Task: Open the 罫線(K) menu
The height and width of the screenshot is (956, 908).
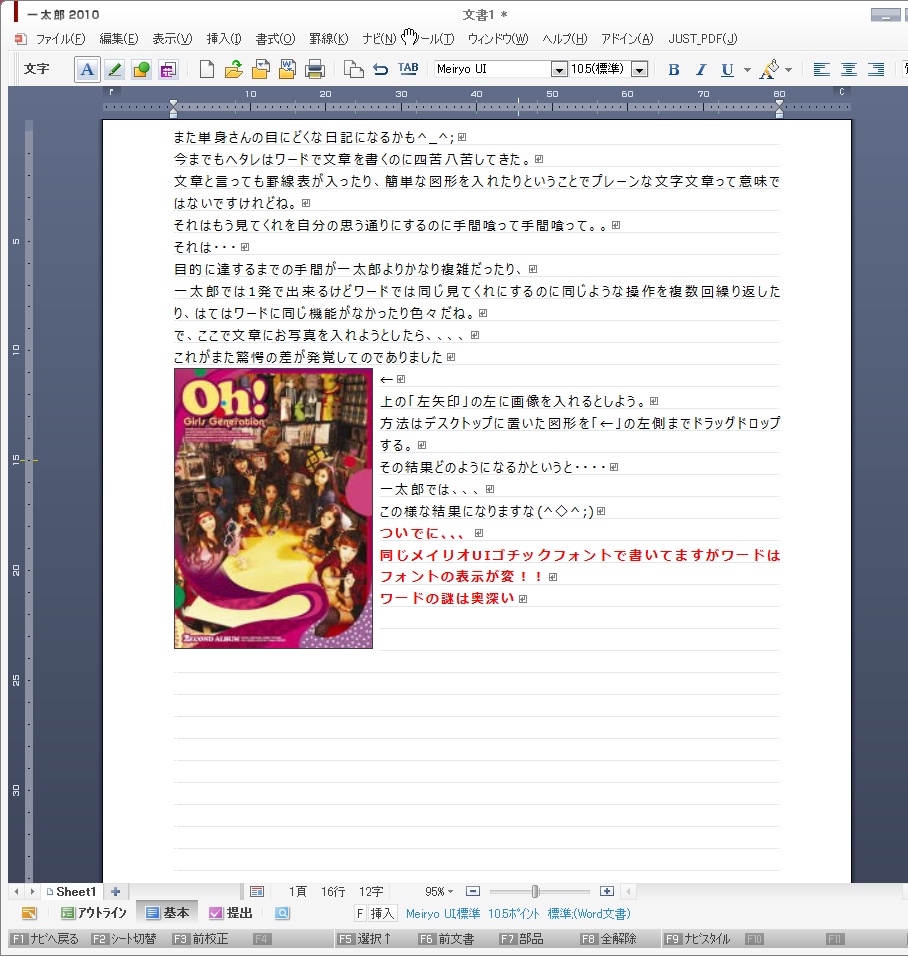Action: coord(329,39)
